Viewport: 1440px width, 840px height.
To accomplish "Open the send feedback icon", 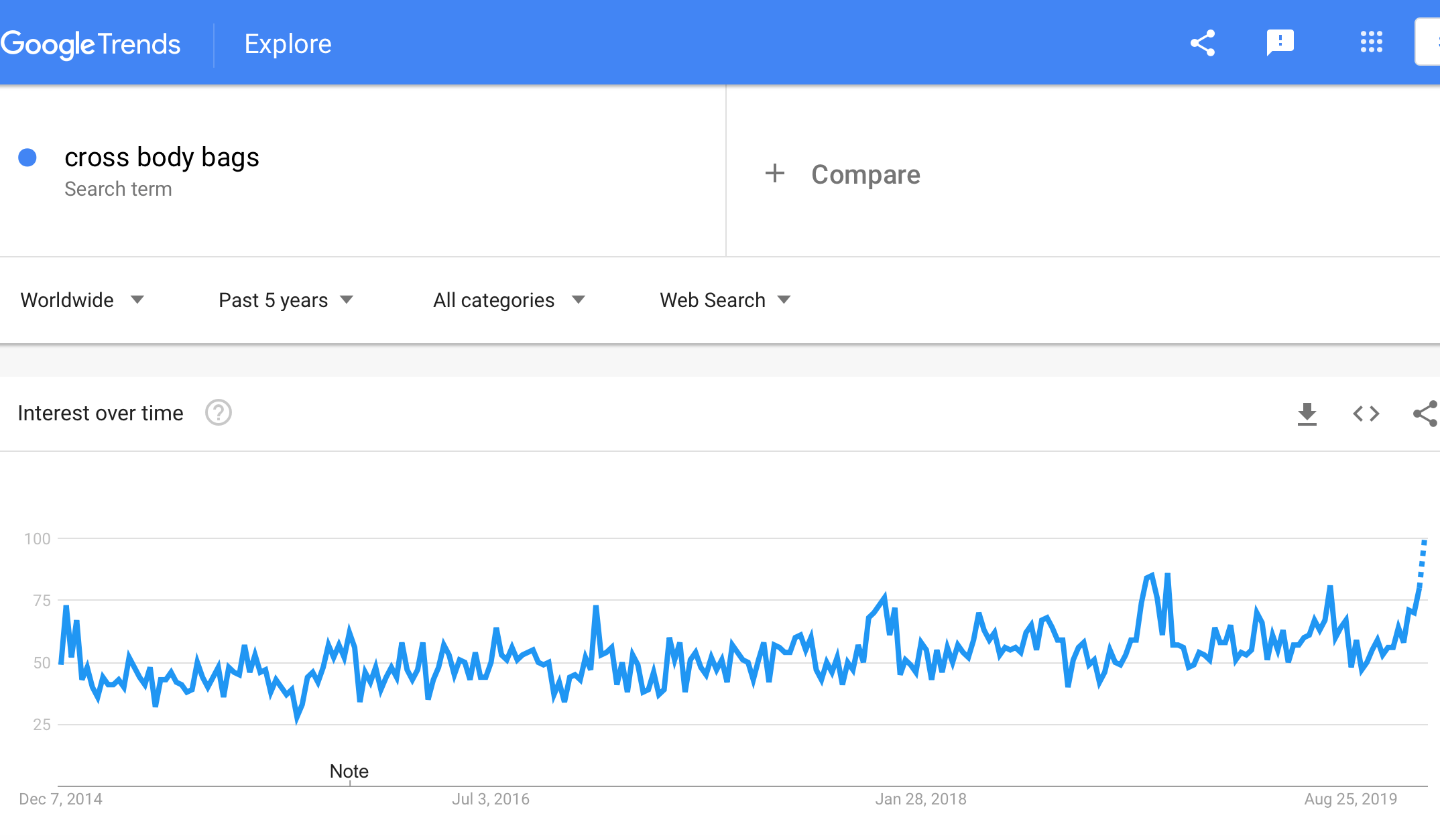I will [x=1280, y=44].
